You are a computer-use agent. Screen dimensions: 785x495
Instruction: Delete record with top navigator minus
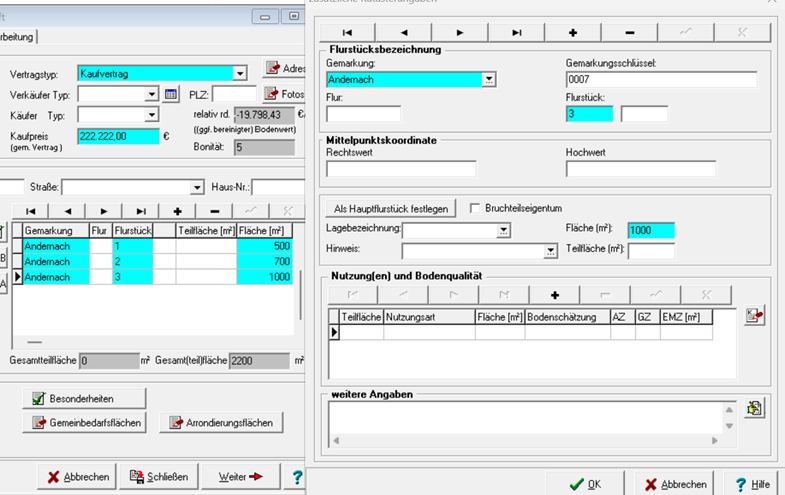[x=629, y=33]
